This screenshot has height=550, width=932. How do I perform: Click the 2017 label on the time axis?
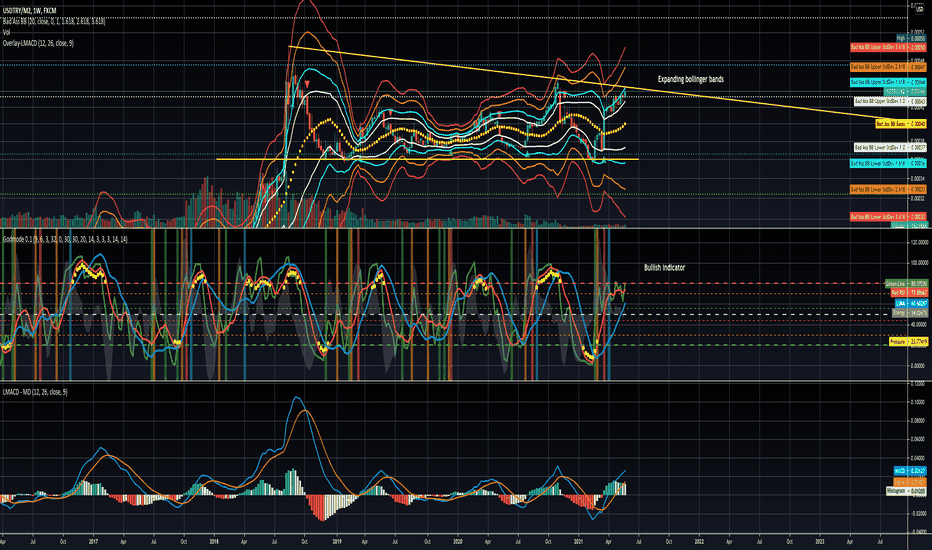pyautogui.click(x=93, y=542)
